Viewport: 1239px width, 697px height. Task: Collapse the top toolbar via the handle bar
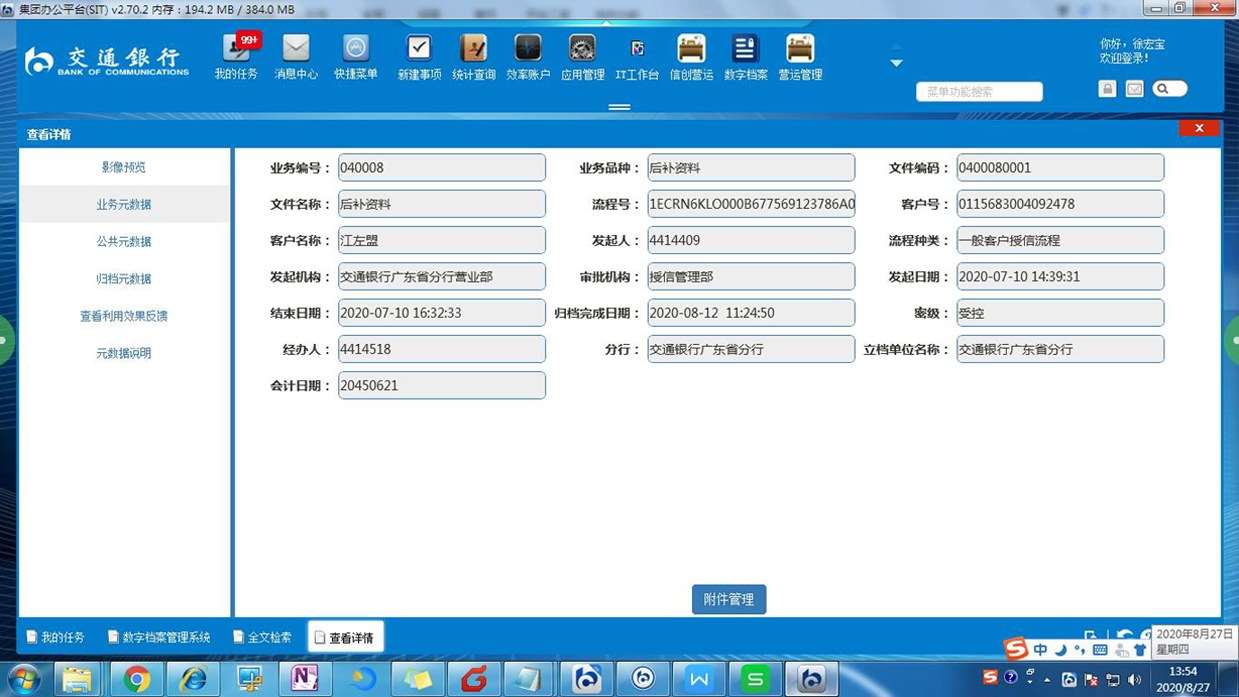[619, 107]
